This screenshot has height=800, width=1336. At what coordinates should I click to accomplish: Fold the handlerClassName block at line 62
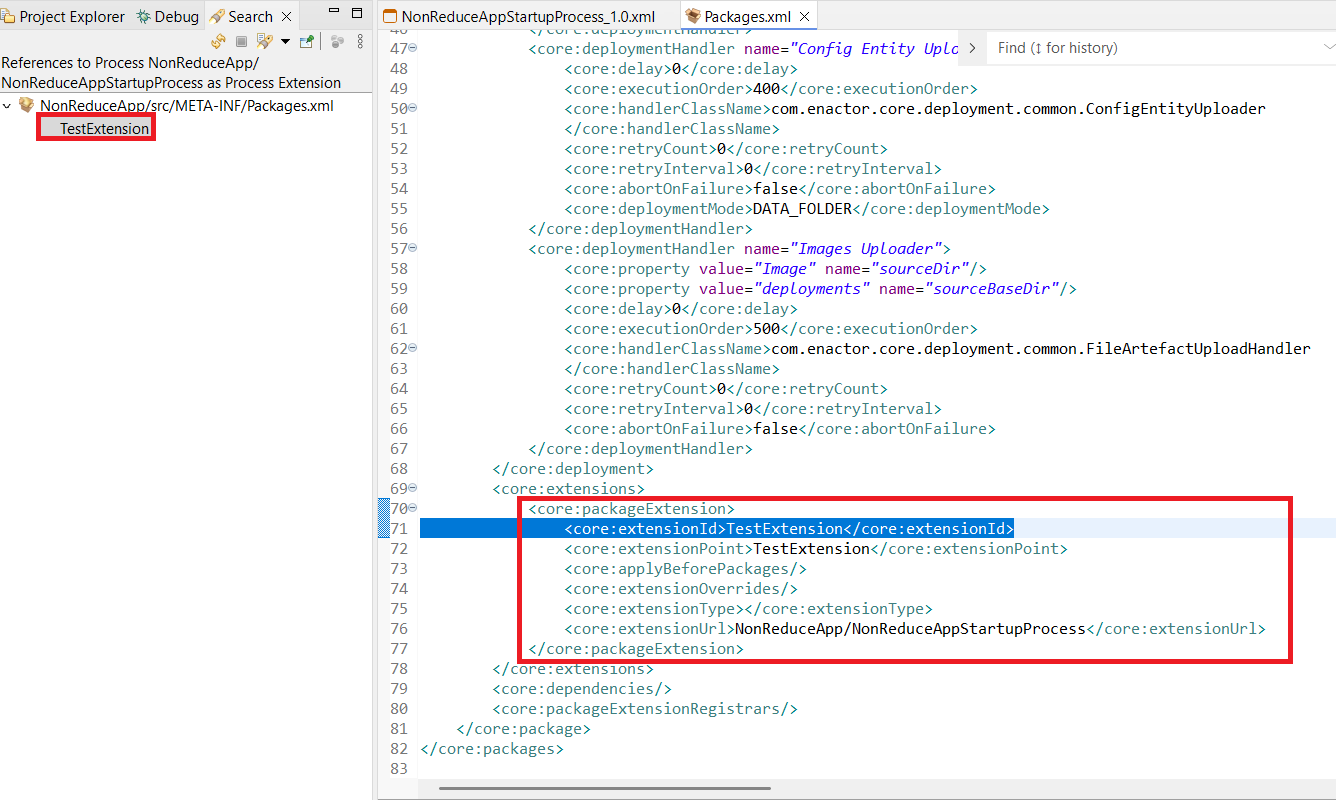(x=414, y=349)
